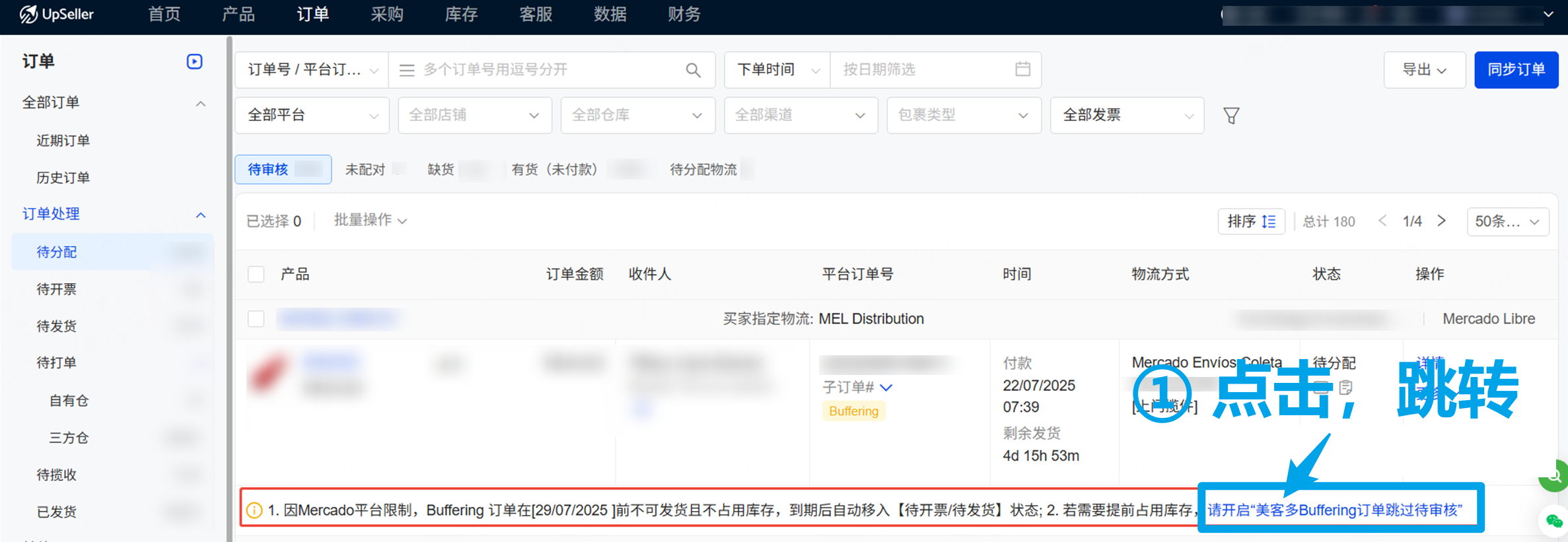
Task: Open the calendar date picker icon
Action: (1022, 69)
